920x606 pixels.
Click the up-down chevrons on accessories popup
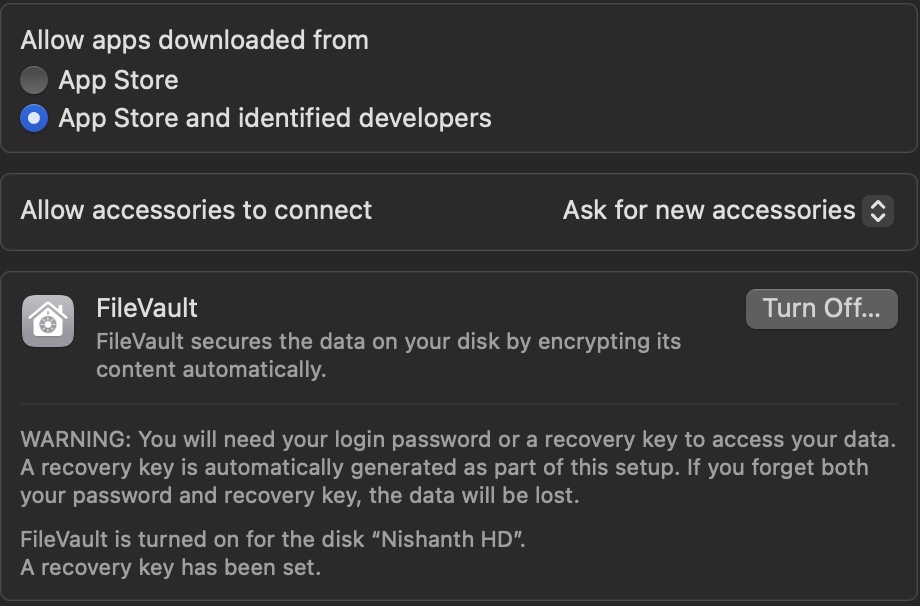(878, 211)
